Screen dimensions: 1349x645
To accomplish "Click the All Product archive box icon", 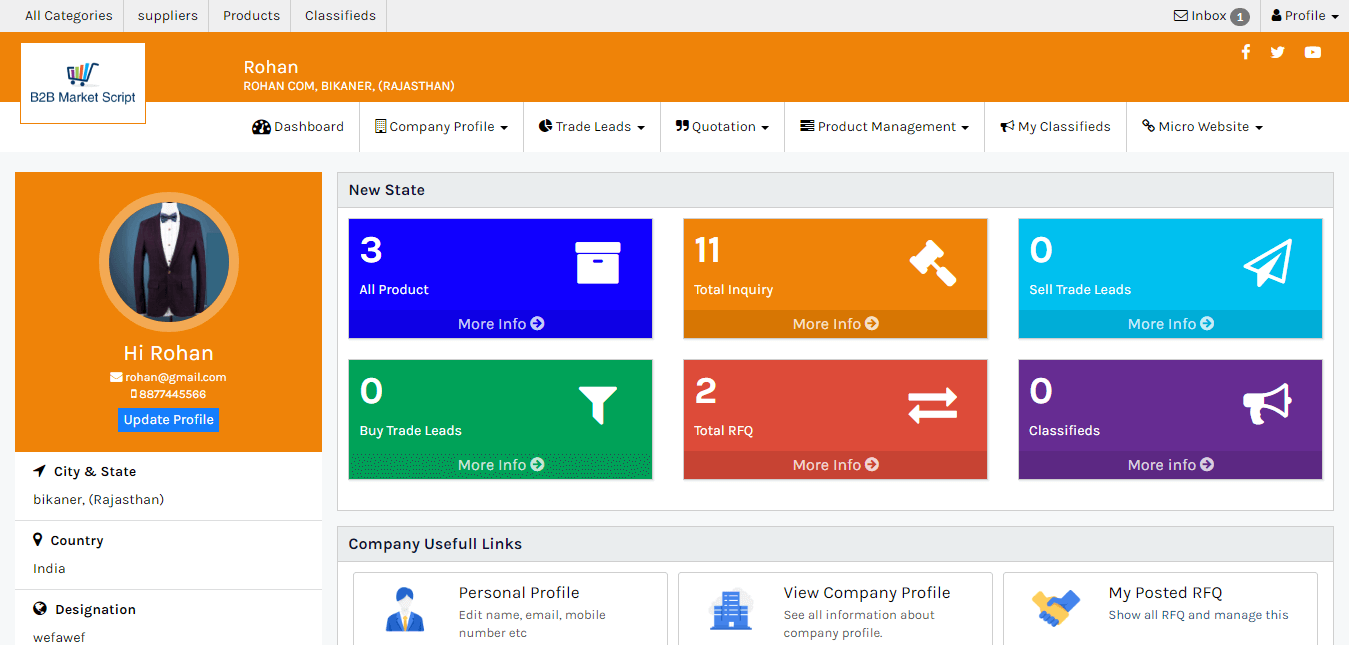I will [x=597, y=263].
